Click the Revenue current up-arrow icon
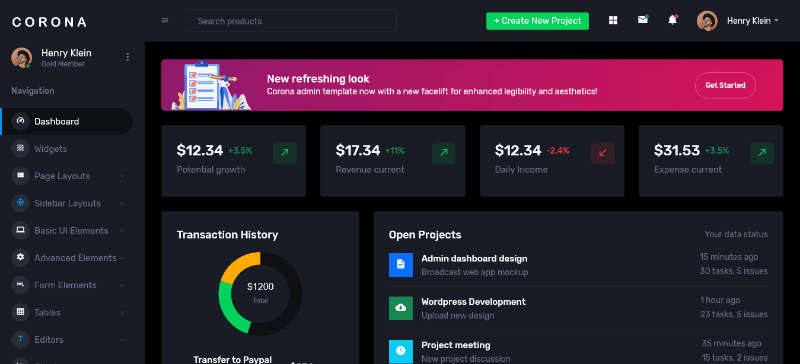Image resolution: width=800 pixels, height=364 pixels. click(444, 153)
